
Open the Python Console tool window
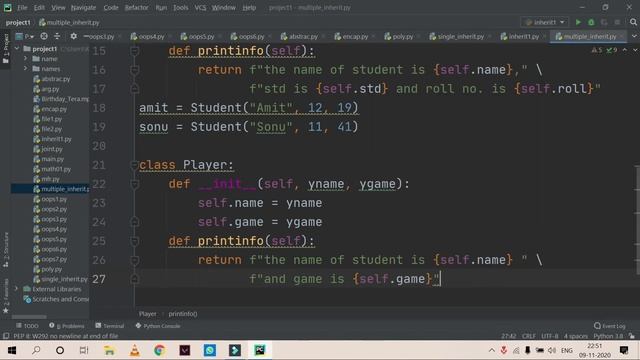(x=158, y=326)
